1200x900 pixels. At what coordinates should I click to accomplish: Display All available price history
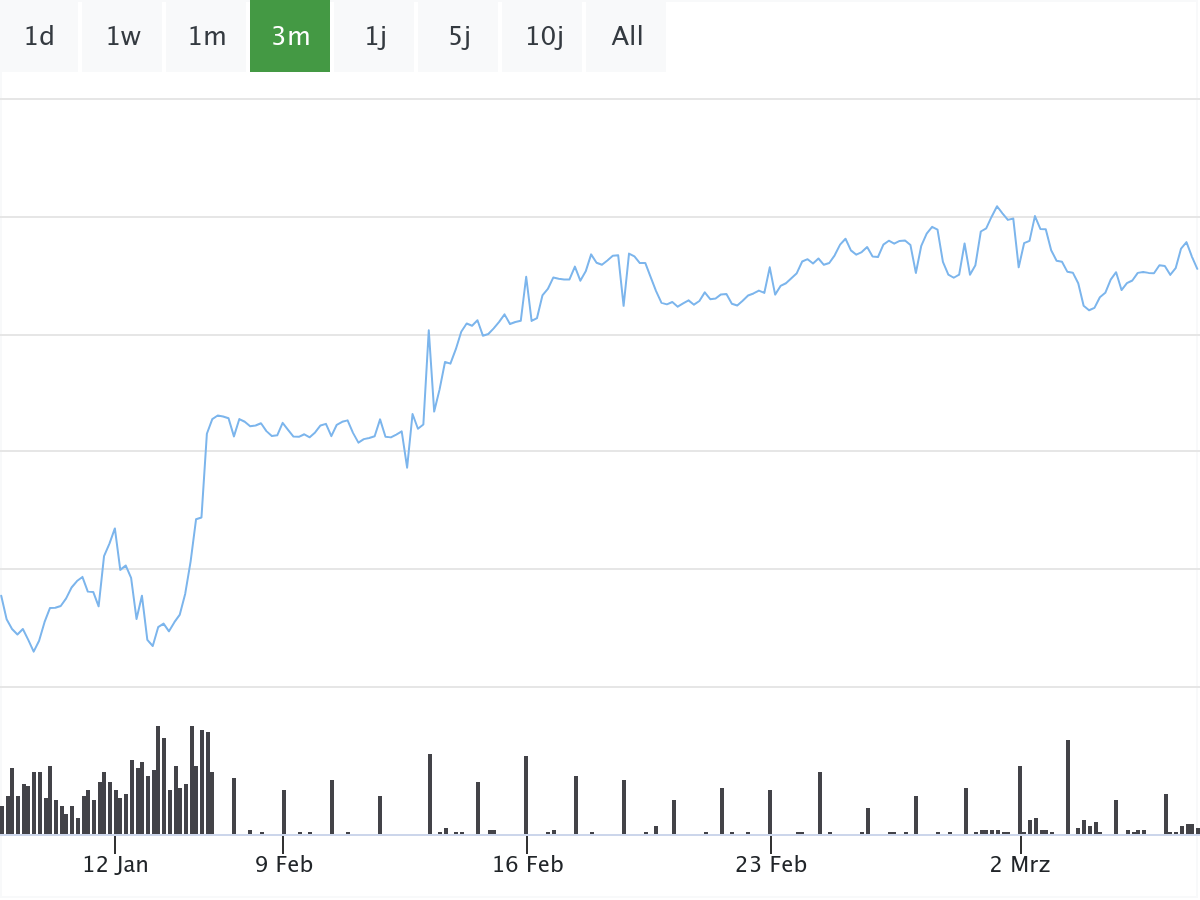pos(627,37)
